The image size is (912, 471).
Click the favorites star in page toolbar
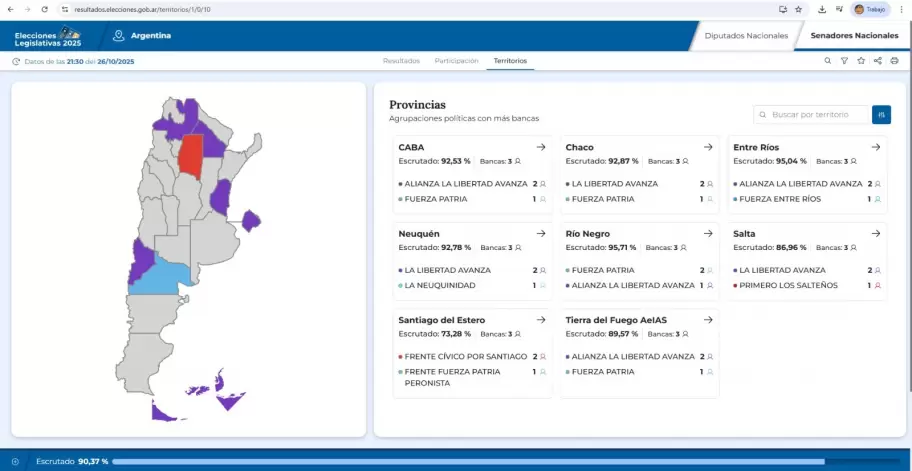(861, 61)
